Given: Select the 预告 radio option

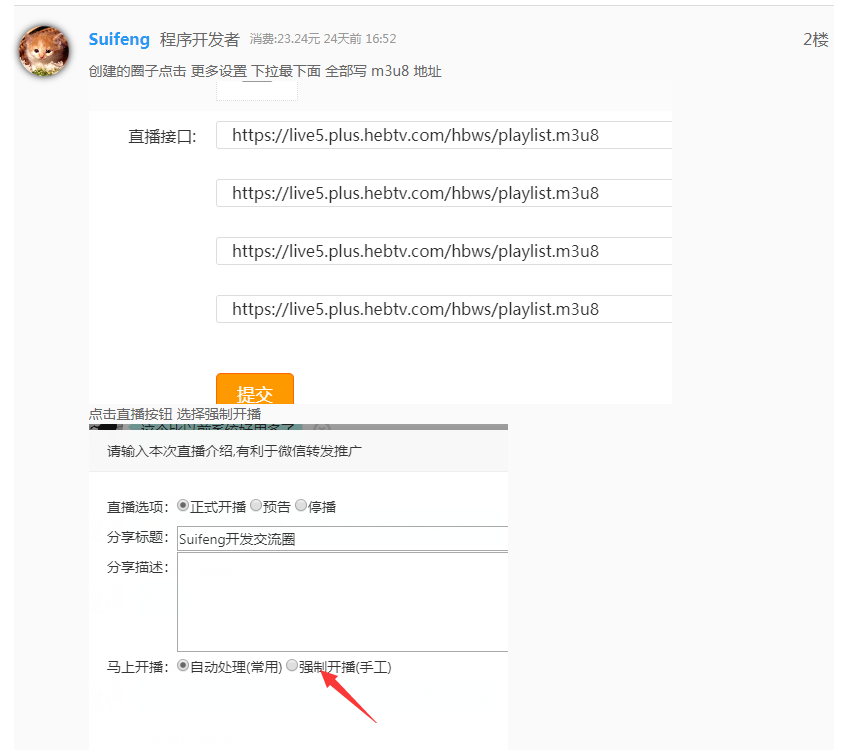Looking at the screenshot, I should click(x=256, y=506).
